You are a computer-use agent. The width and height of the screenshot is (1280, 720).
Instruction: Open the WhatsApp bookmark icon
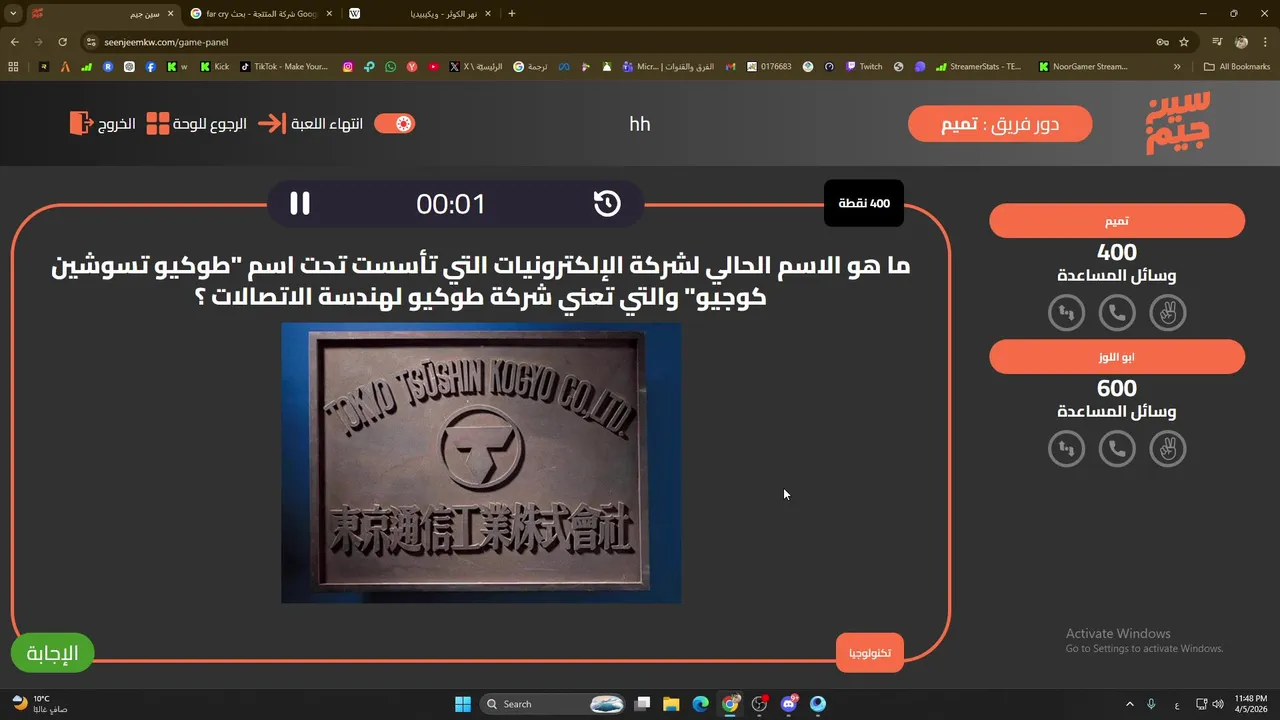390,67
